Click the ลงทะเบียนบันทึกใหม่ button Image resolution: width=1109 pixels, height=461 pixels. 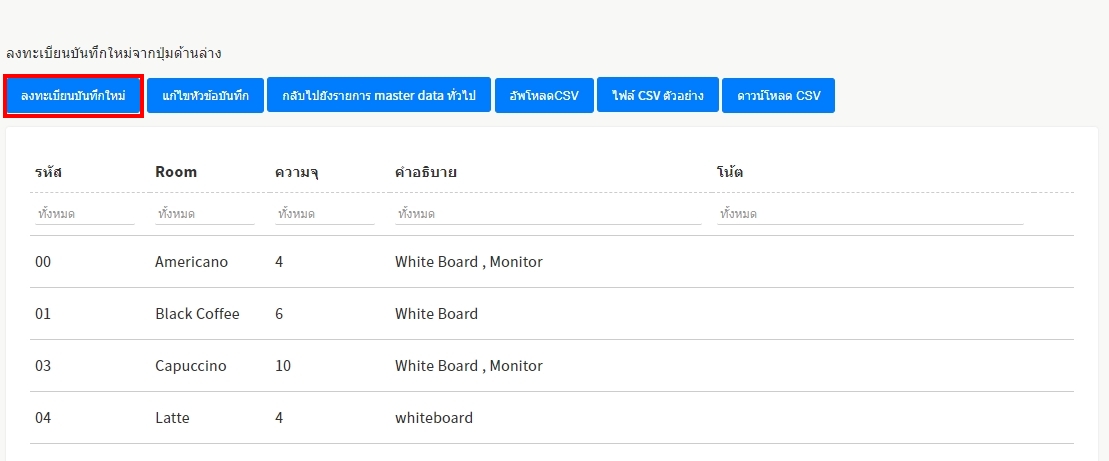(x=72, y=96)
